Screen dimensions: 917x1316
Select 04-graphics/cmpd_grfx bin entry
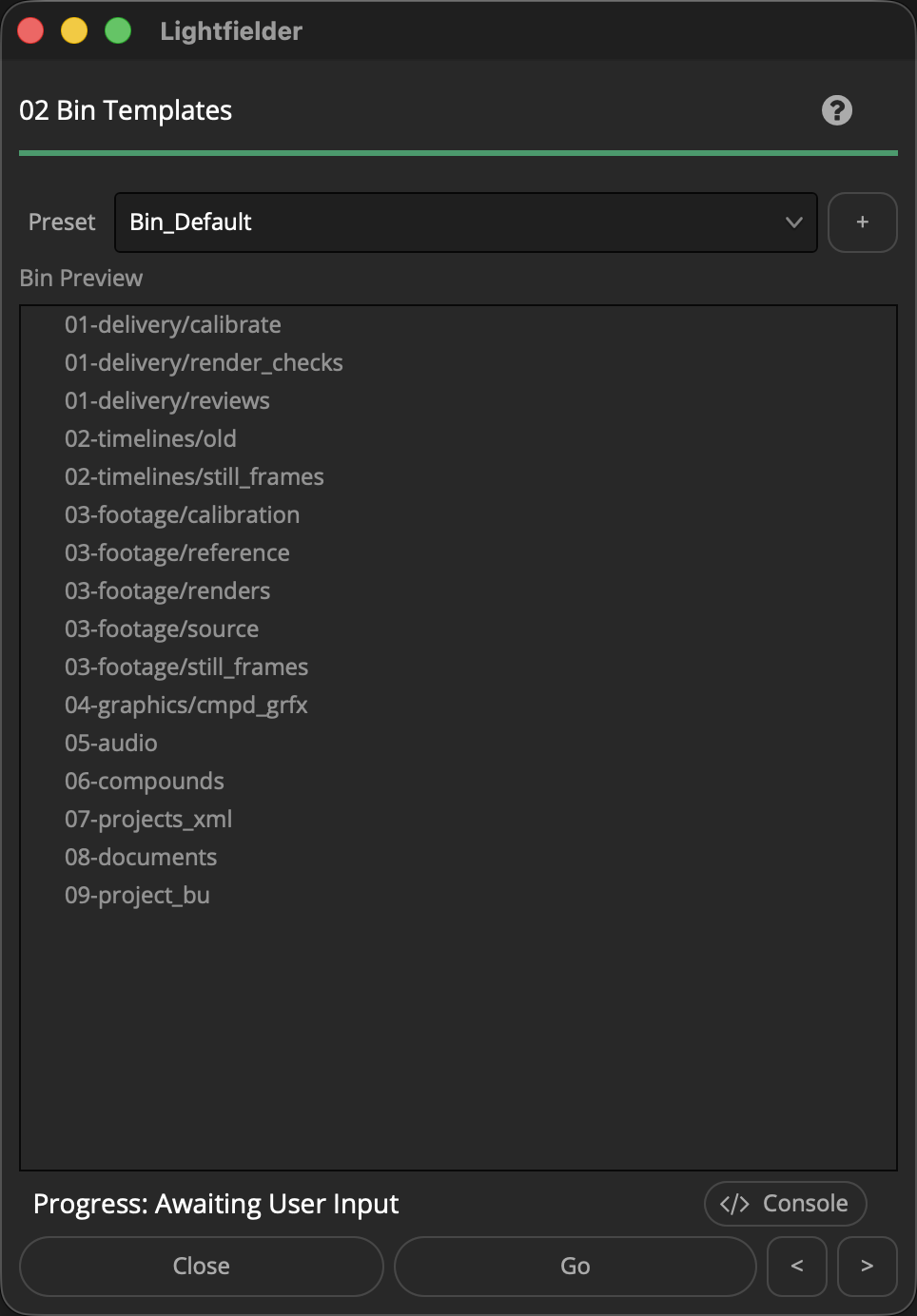186,706
